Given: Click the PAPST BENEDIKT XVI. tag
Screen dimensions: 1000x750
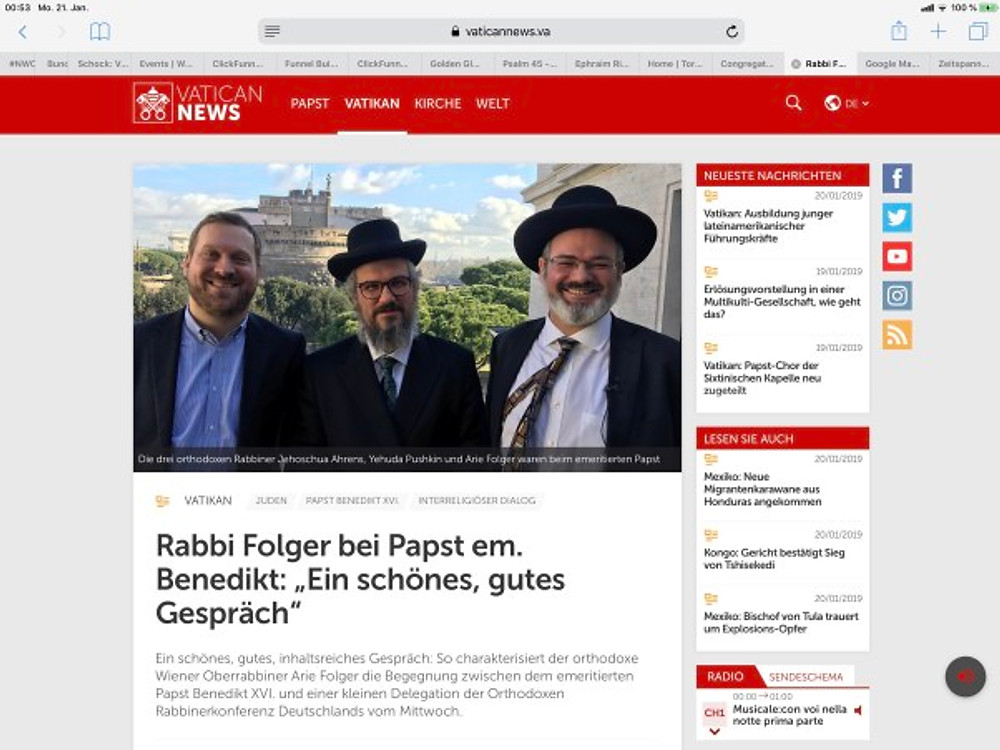Looking at the screenshot, I should (x=352, y=501).
